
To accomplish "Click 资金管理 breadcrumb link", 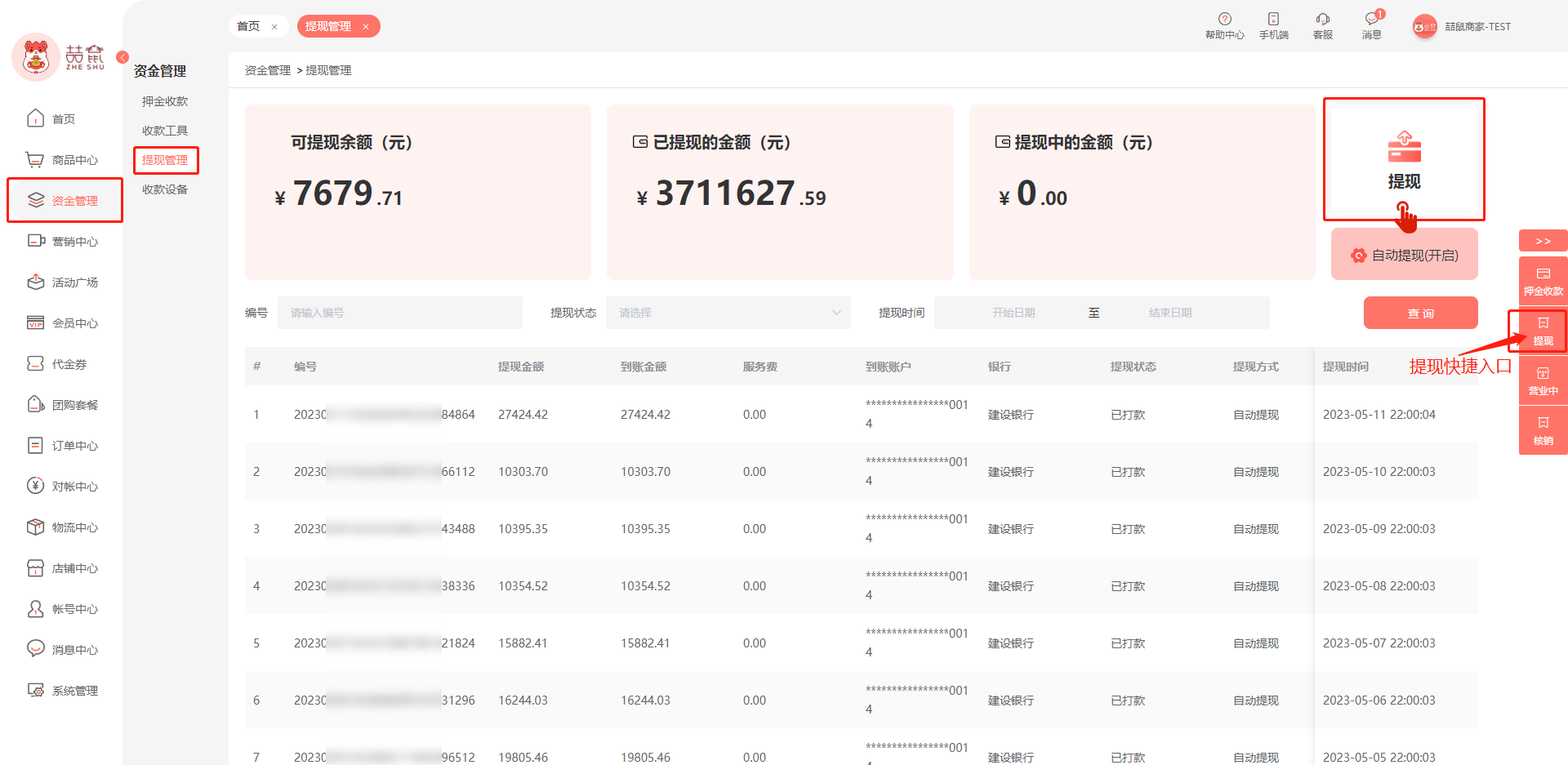I will point(268,70).
